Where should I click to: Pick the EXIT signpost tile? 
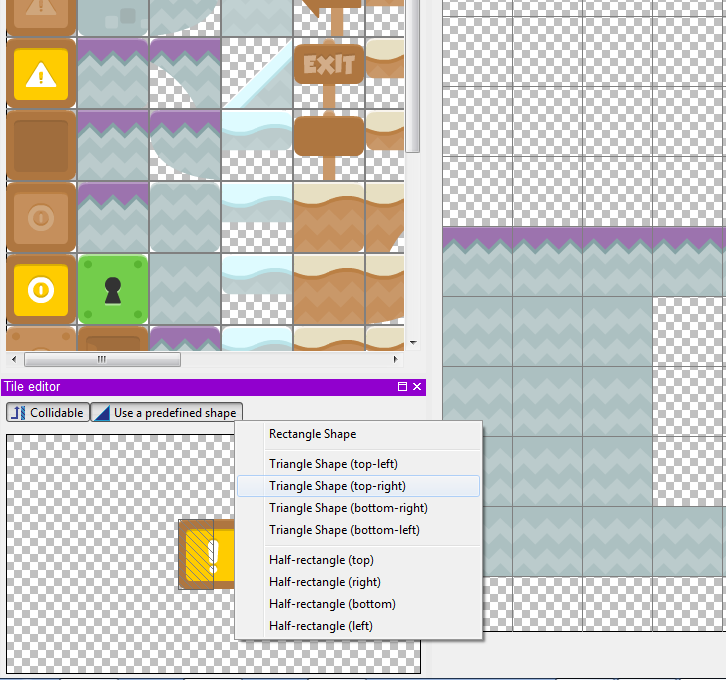tap(329, 74)
